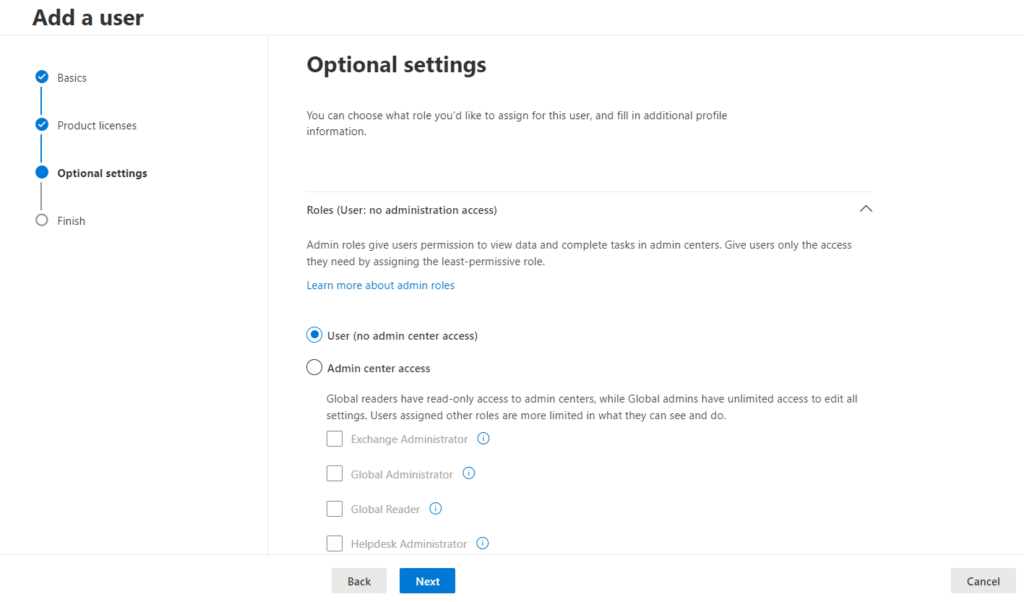
Task: Click the Product licenses checkmark icon
Action: click(42, 125)
